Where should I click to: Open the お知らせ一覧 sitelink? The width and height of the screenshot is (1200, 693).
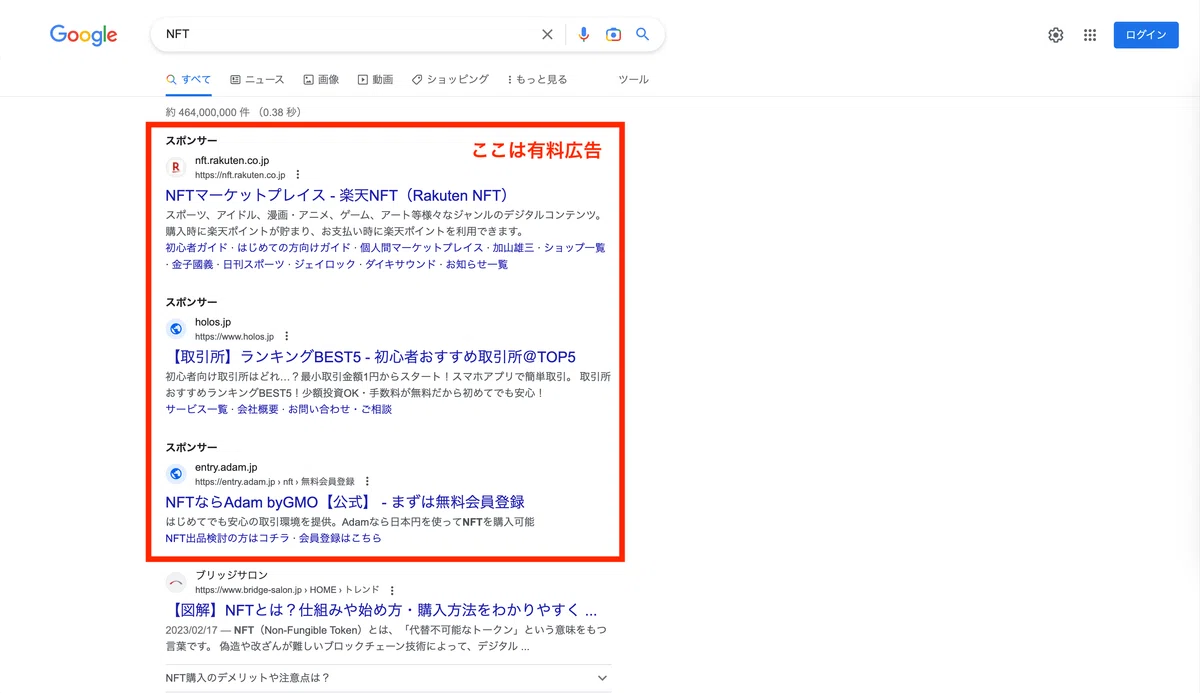(477, 264)
